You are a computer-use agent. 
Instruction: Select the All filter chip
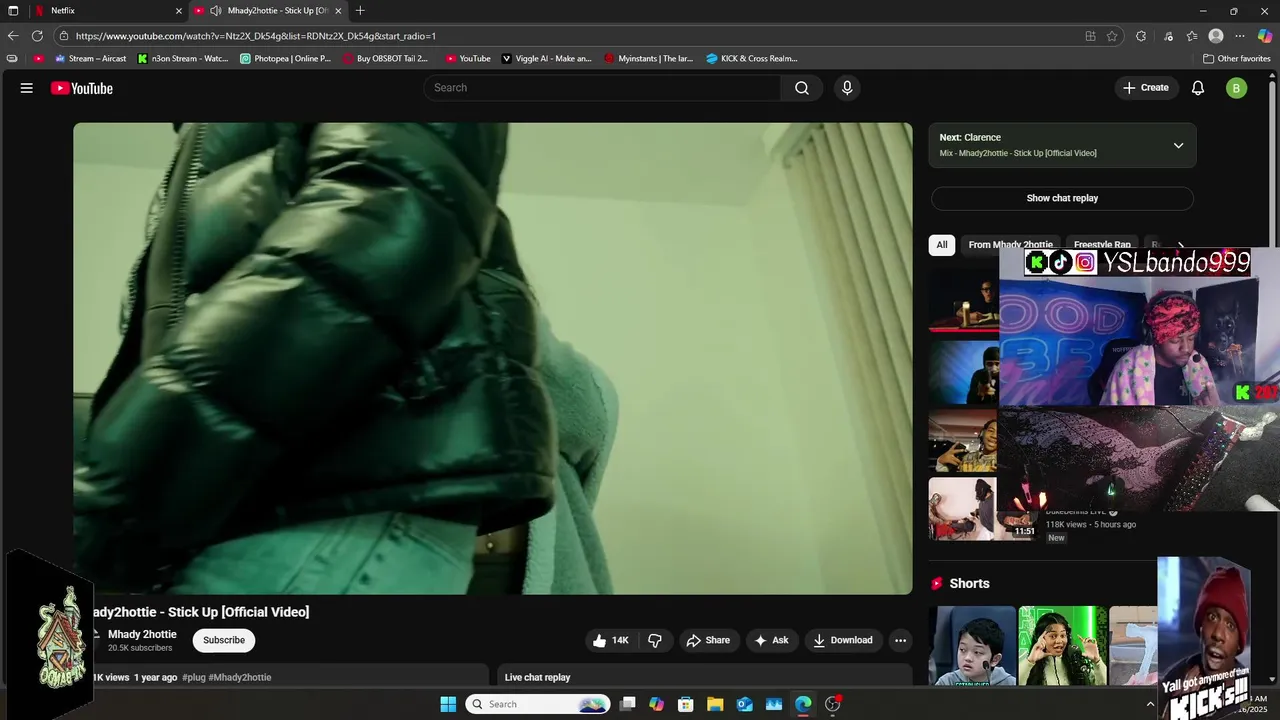tap(942, 244)
